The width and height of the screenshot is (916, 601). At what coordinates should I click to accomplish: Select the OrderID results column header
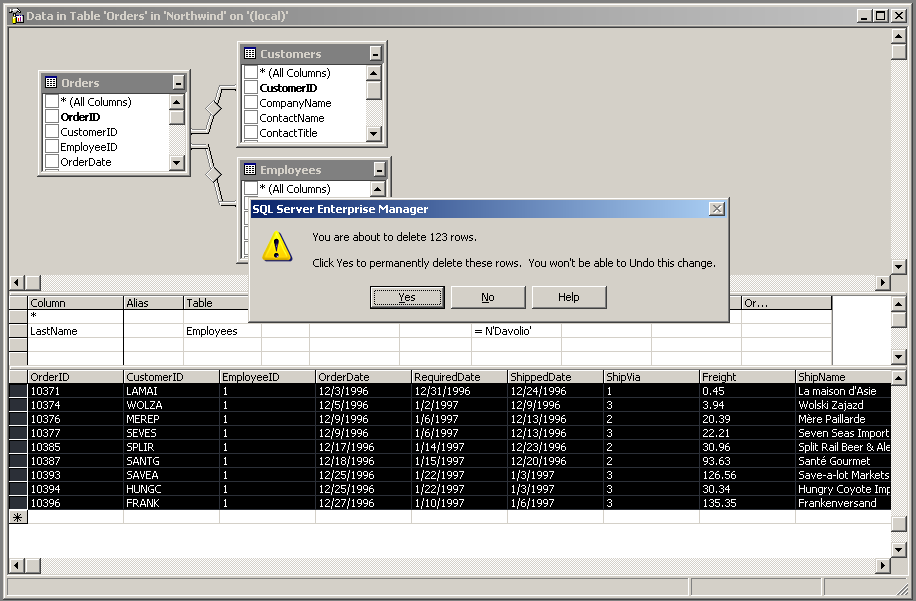[x=75, y=377]
